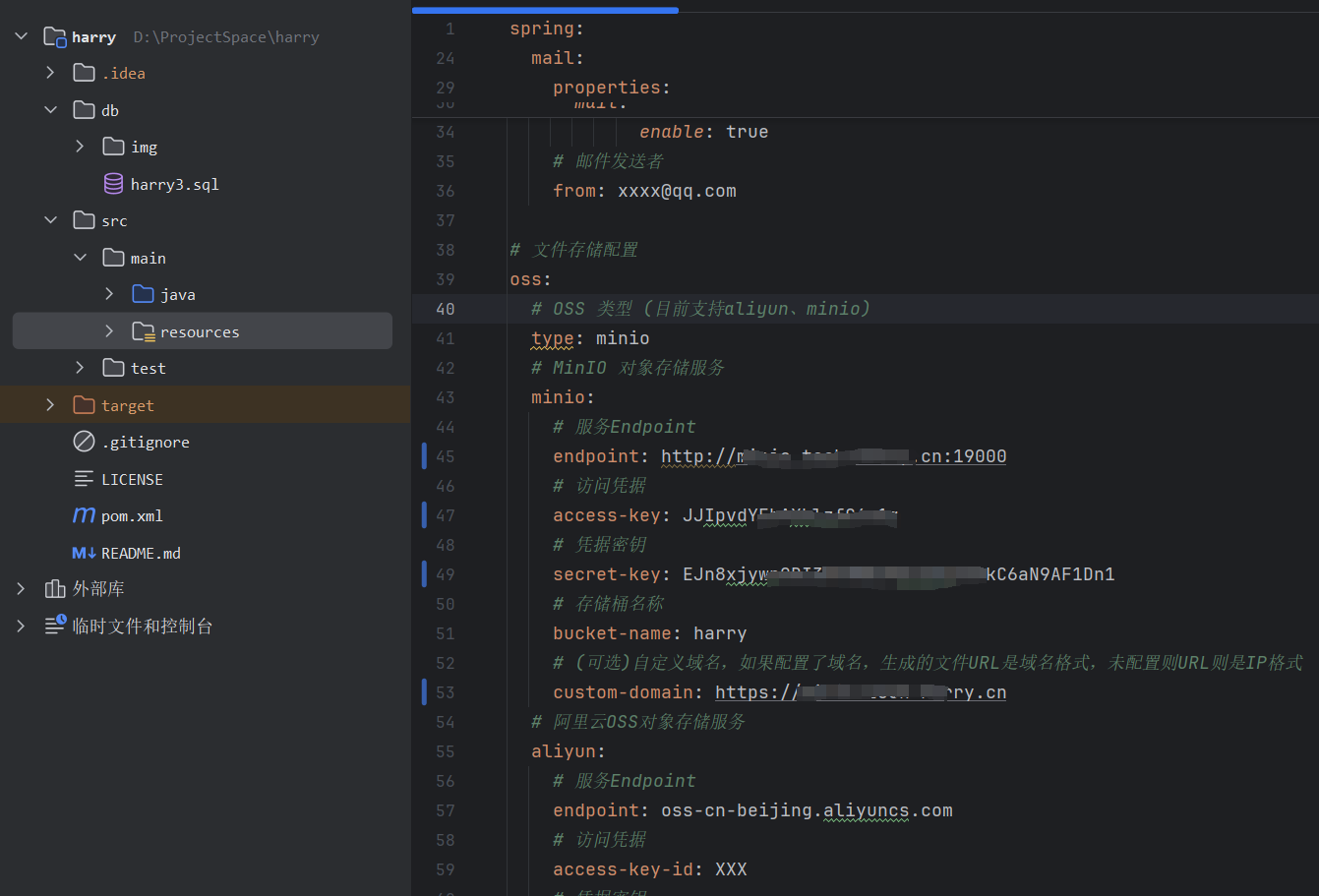Collapse the harry project root chevron

[22, 36]
